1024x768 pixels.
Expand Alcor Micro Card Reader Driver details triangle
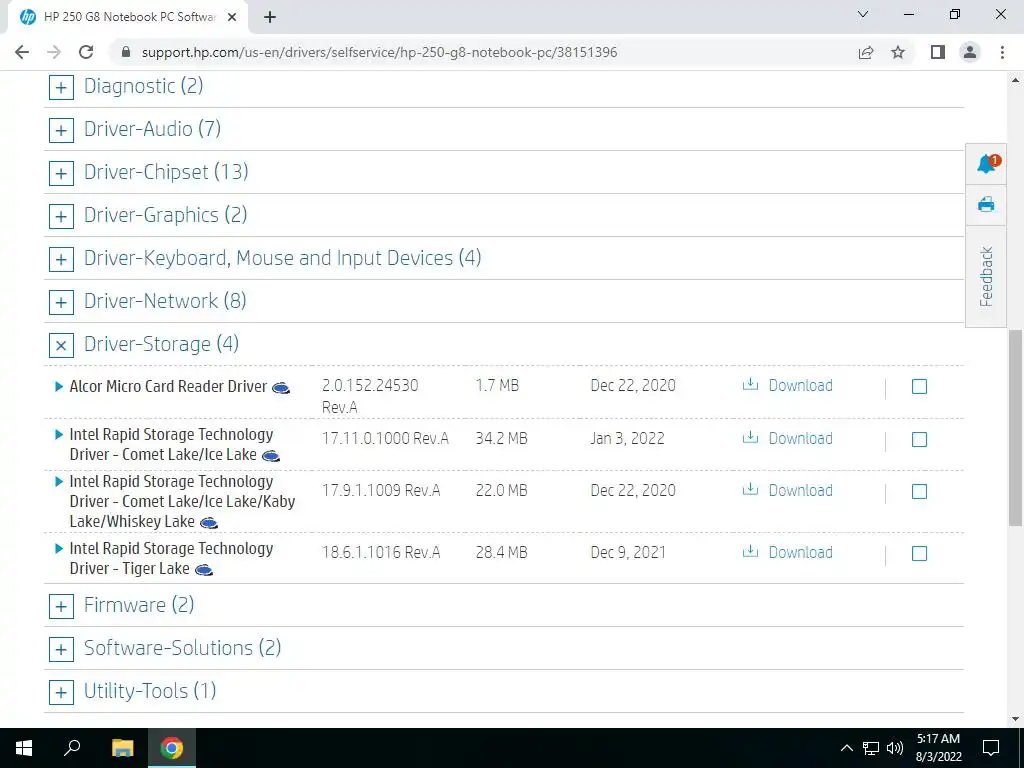tap(59, 387)
